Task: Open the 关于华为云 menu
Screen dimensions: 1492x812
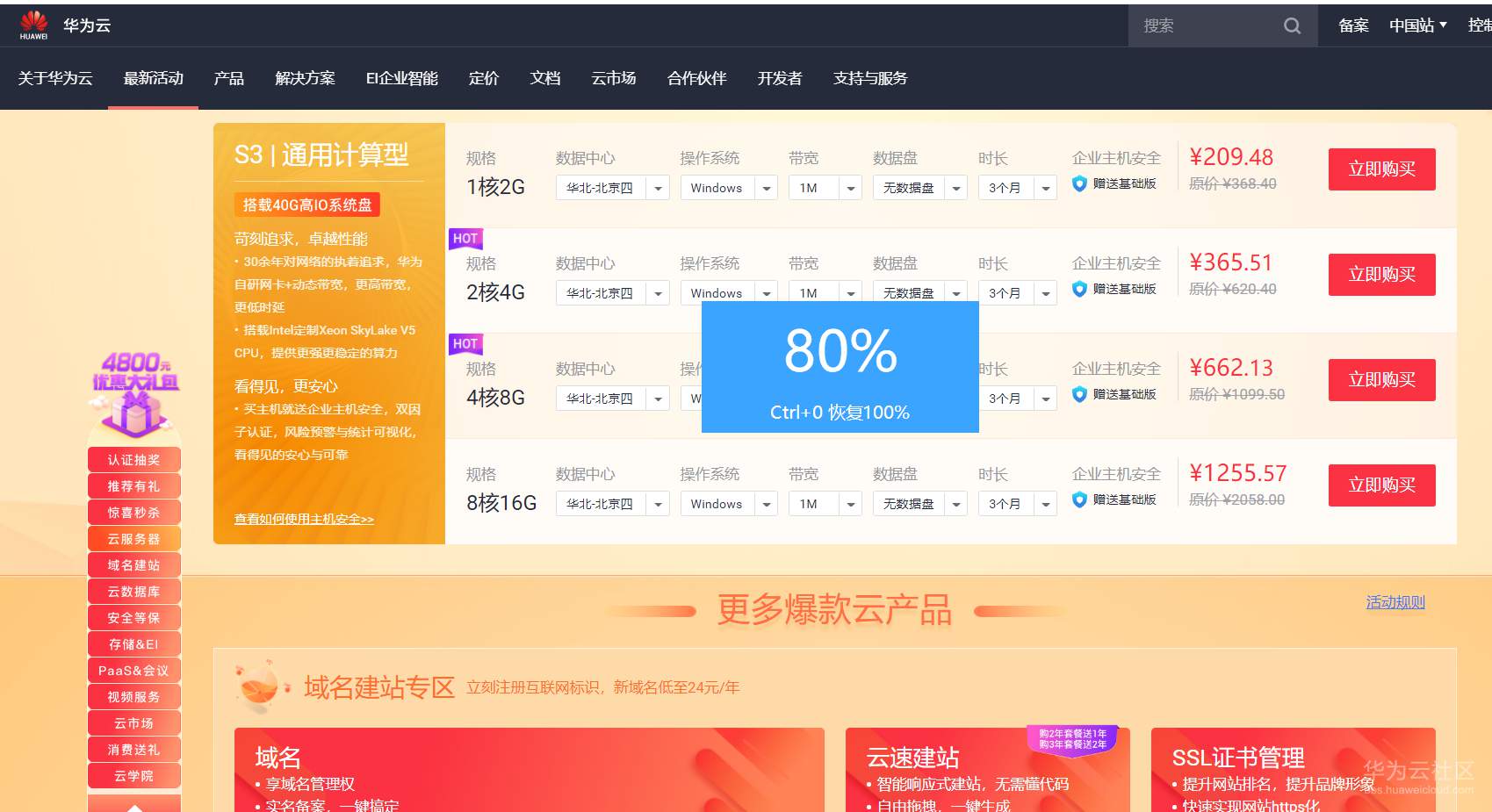Action: click(x=55, y=78)
